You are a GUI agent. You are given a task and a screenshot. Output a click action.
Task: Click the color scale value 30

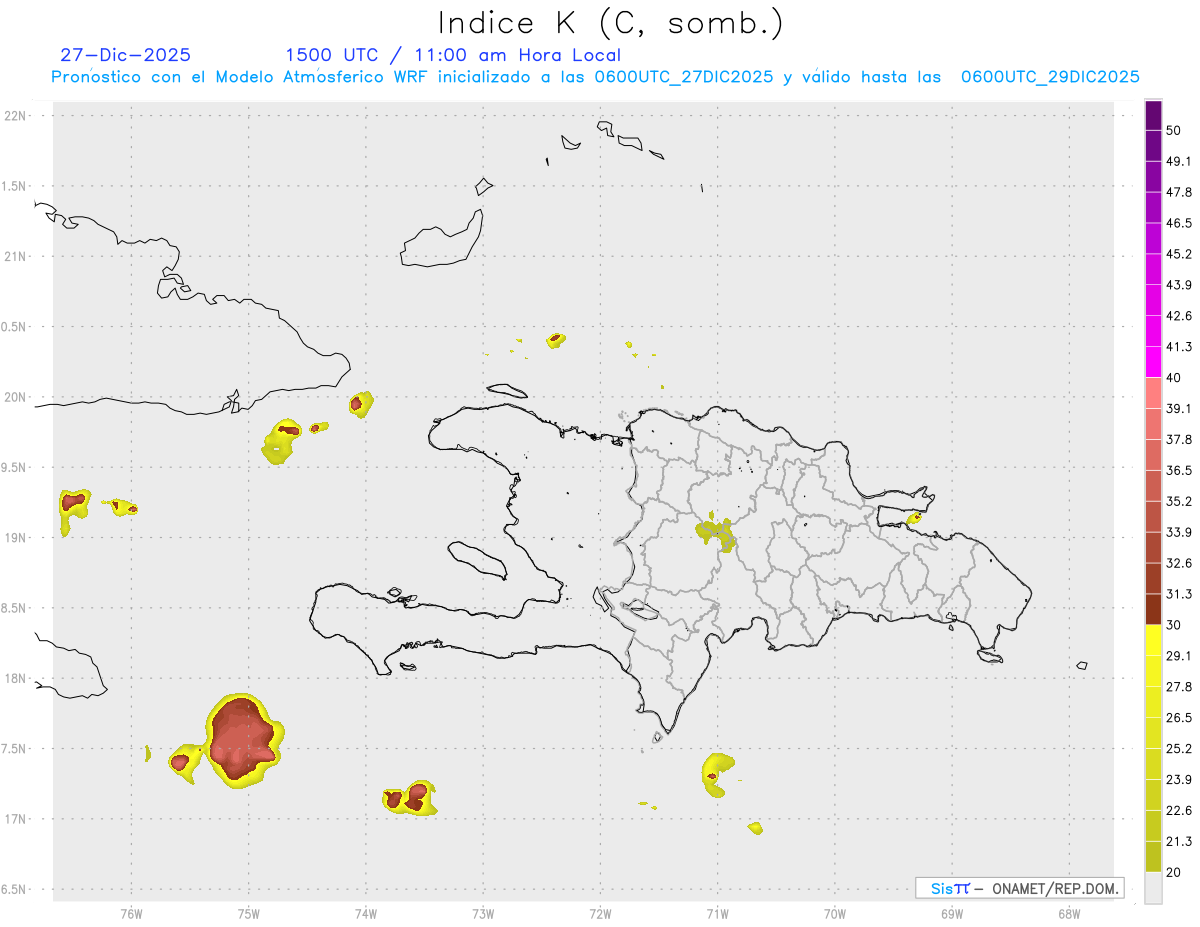pos(1175,625)
